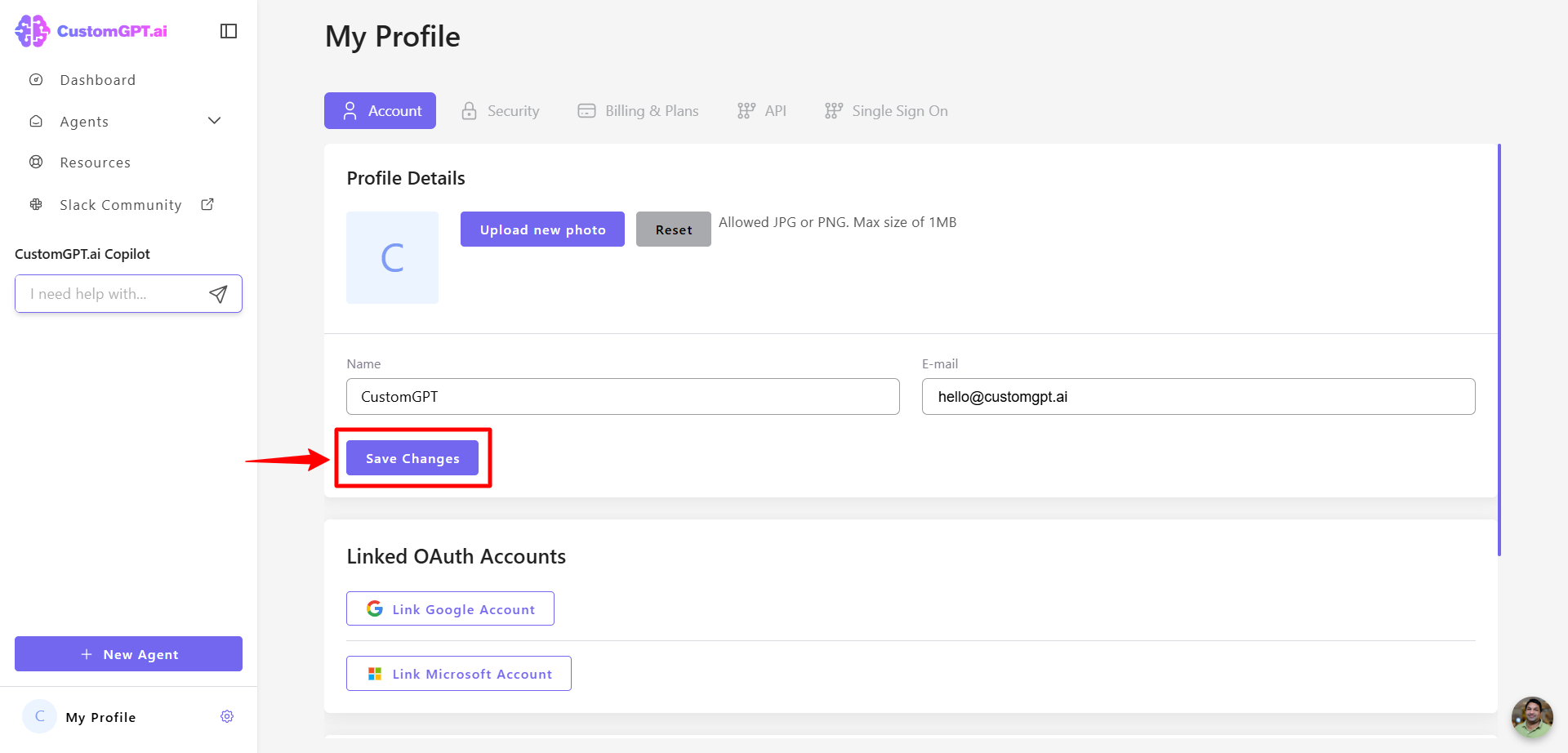Click the API tab icon
1568x753 pixels.
[746, 111]
